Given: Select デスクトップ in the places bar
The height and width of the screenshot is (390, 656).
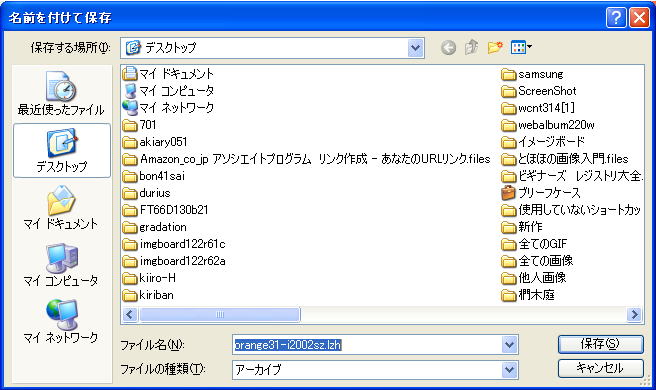Looking at the screenshot, I should (x=62, y=151).
